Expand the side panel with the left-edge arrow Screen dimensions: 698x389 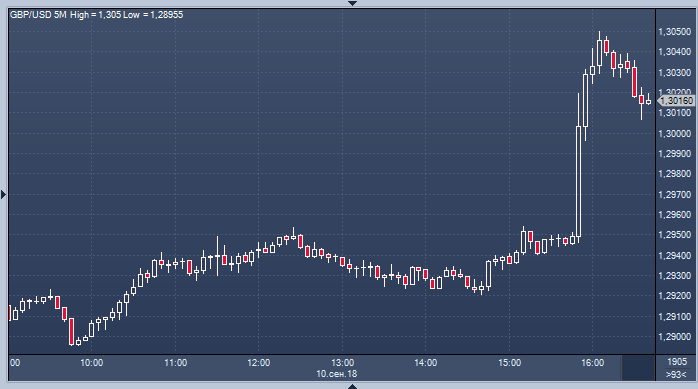[x=4, y=194]
